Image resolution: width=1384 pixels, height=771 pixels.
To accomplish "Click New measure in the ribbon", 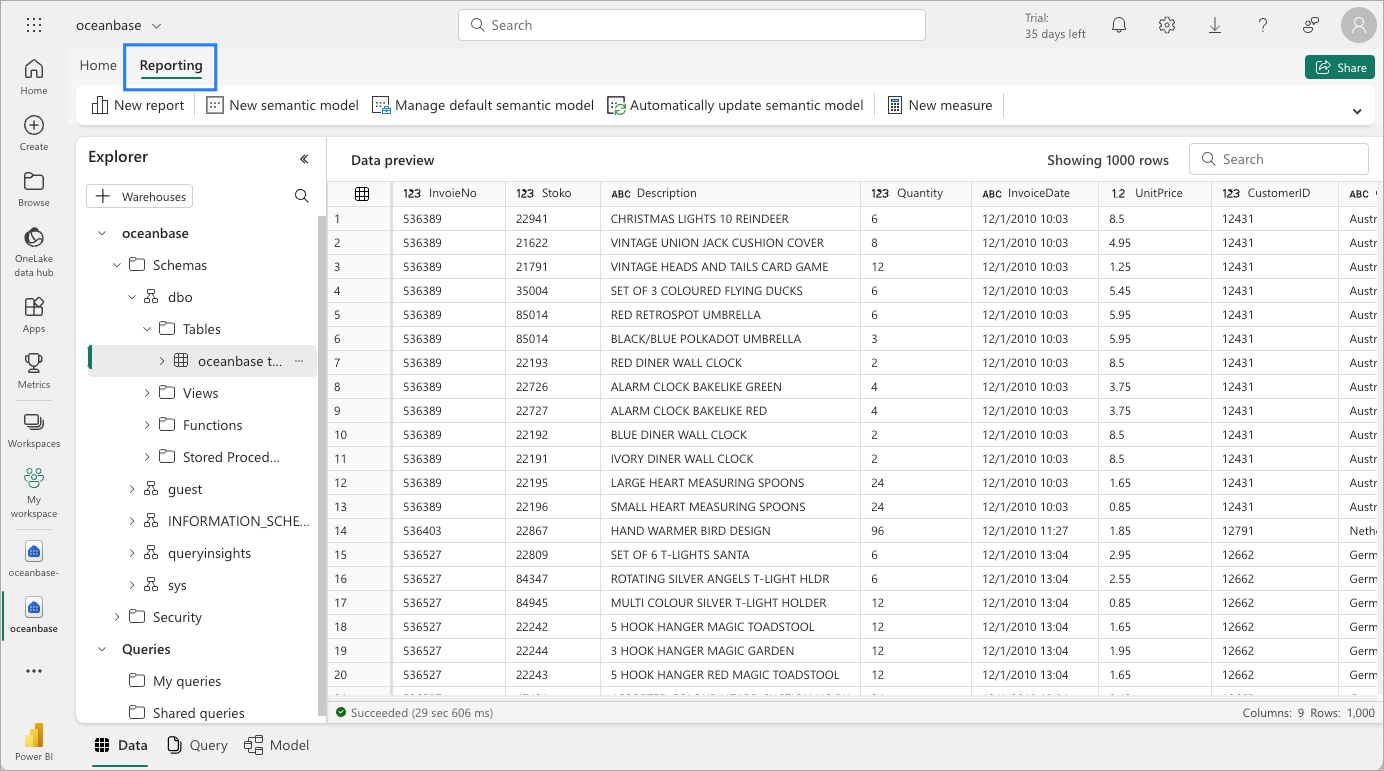I will pos(939,105).
